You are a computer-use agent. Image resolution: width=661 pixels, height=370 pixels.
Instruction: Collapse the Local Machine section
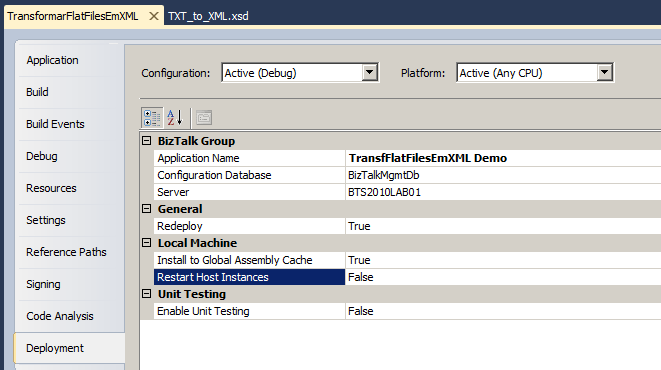pos(146,243)
